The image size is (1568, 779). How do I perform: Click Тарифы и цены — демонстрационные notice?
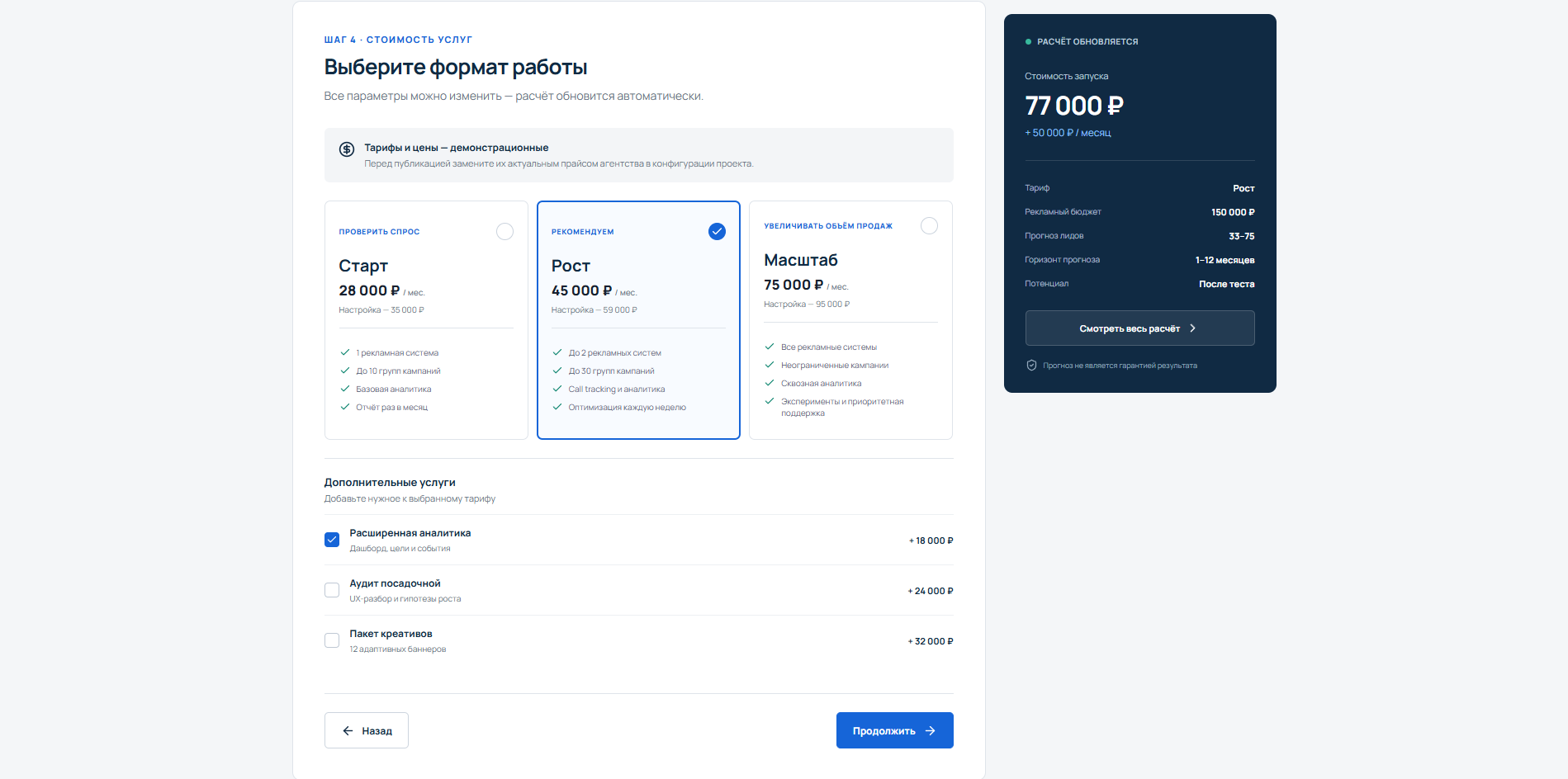point(638,155)
